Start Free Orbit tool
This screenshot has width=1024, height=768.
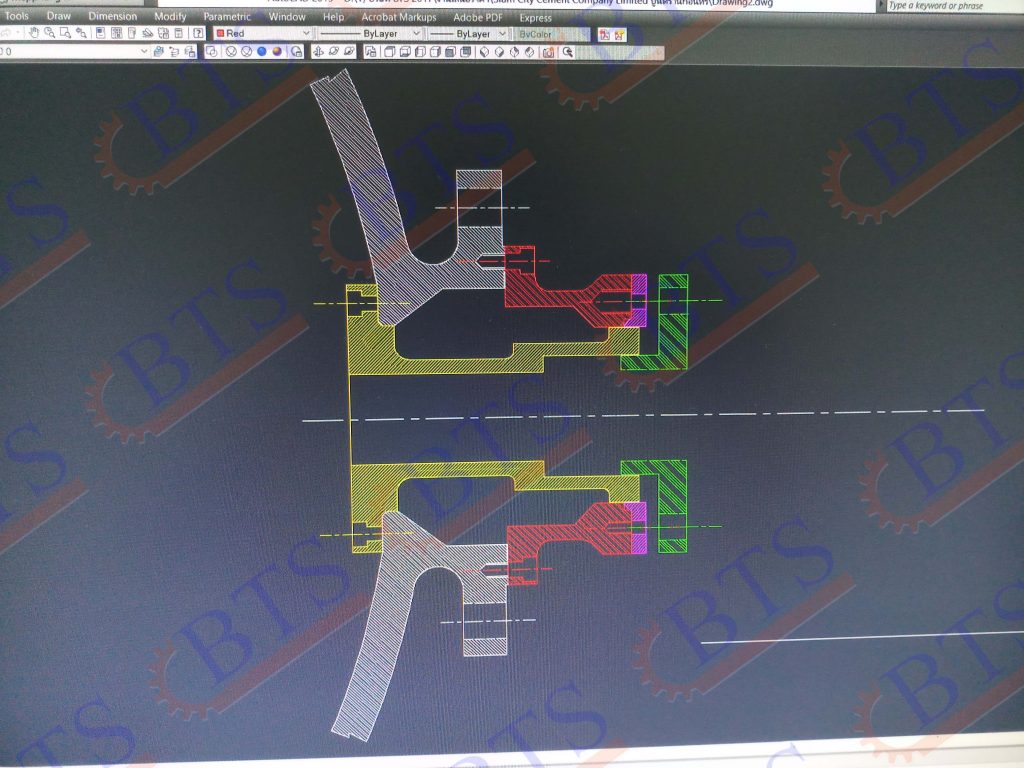click(x=334, y=51)
